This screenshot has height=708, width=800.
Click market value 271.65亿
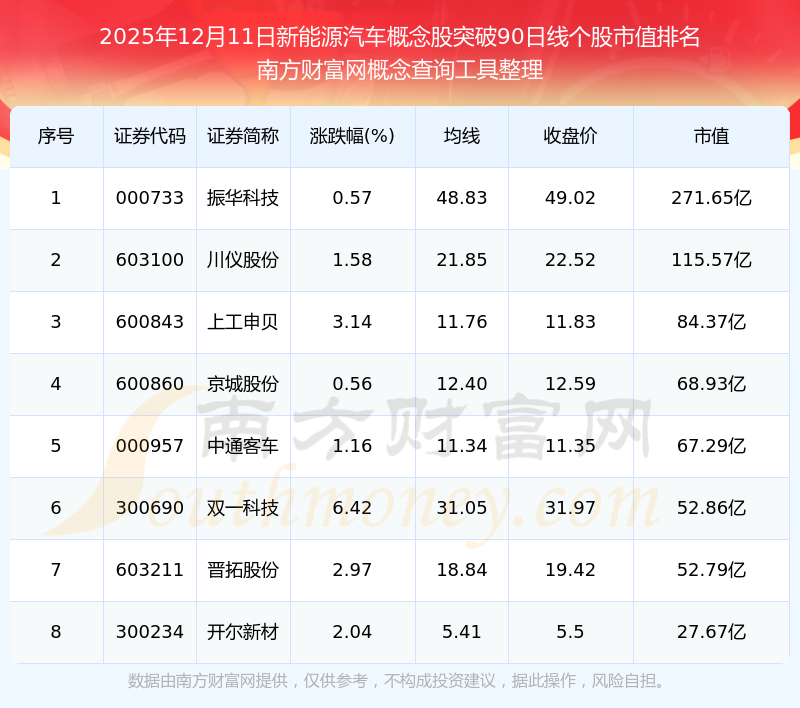[711, 198]
